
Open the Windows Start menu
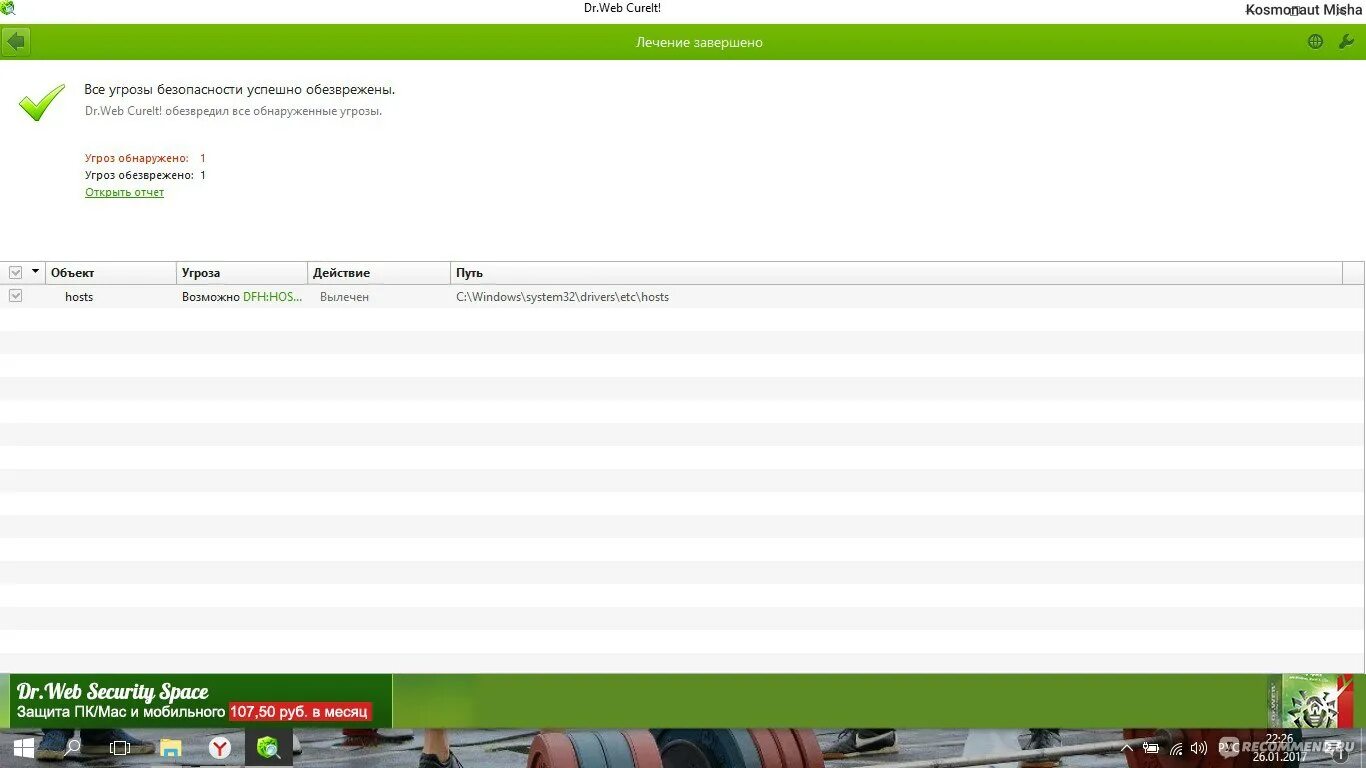23,747
